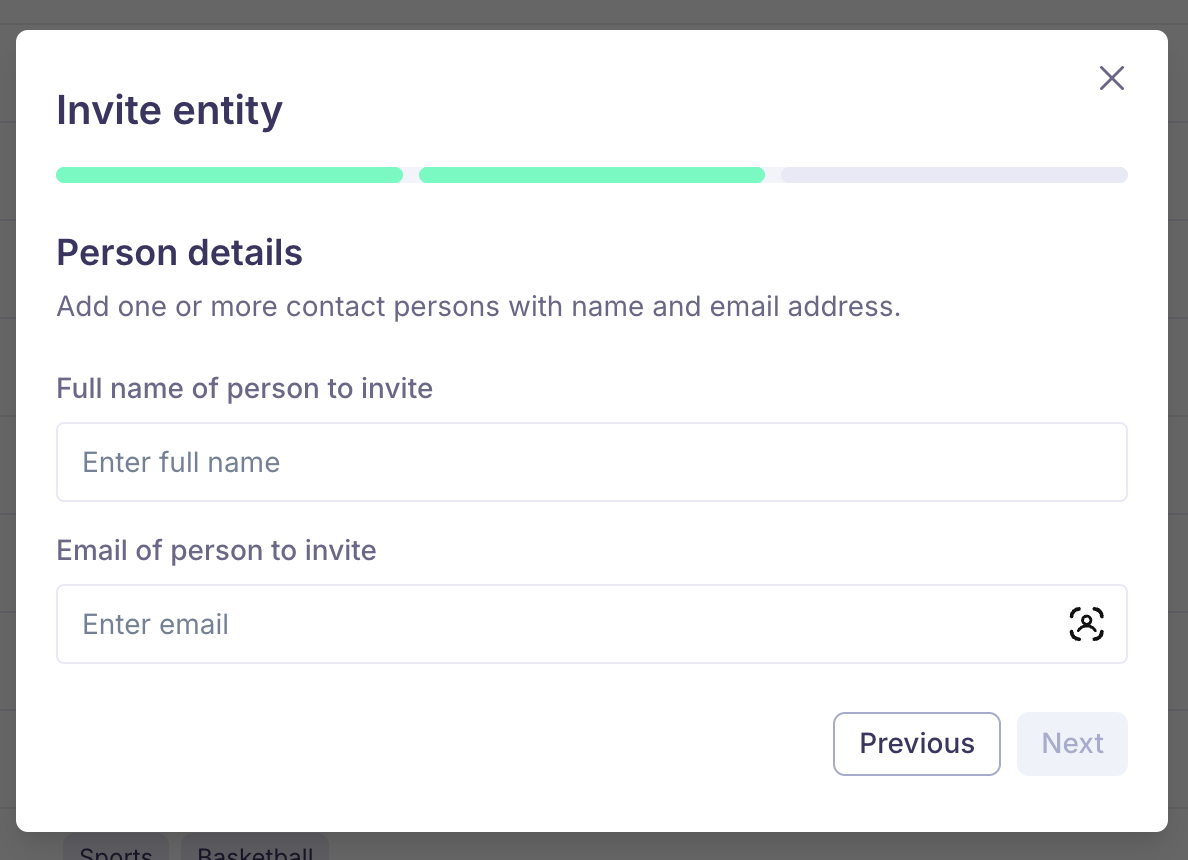The width and height of the screenshot is (1188, 860).
Task: Click the first green progress step bar
Action: pyautogui.click(x=229, y=175)
